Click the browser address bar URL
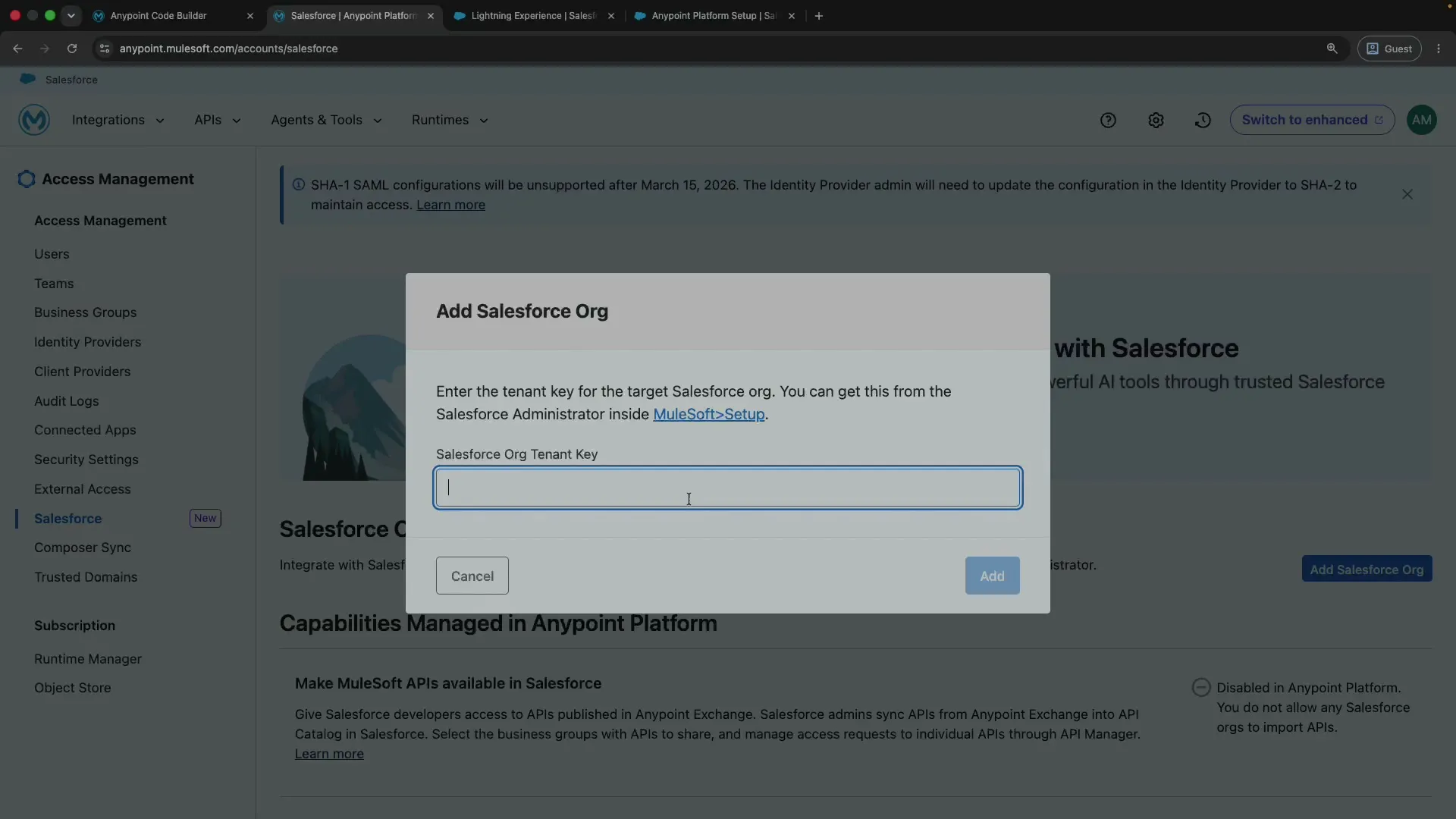1456x819 pixels. (228, 49)
